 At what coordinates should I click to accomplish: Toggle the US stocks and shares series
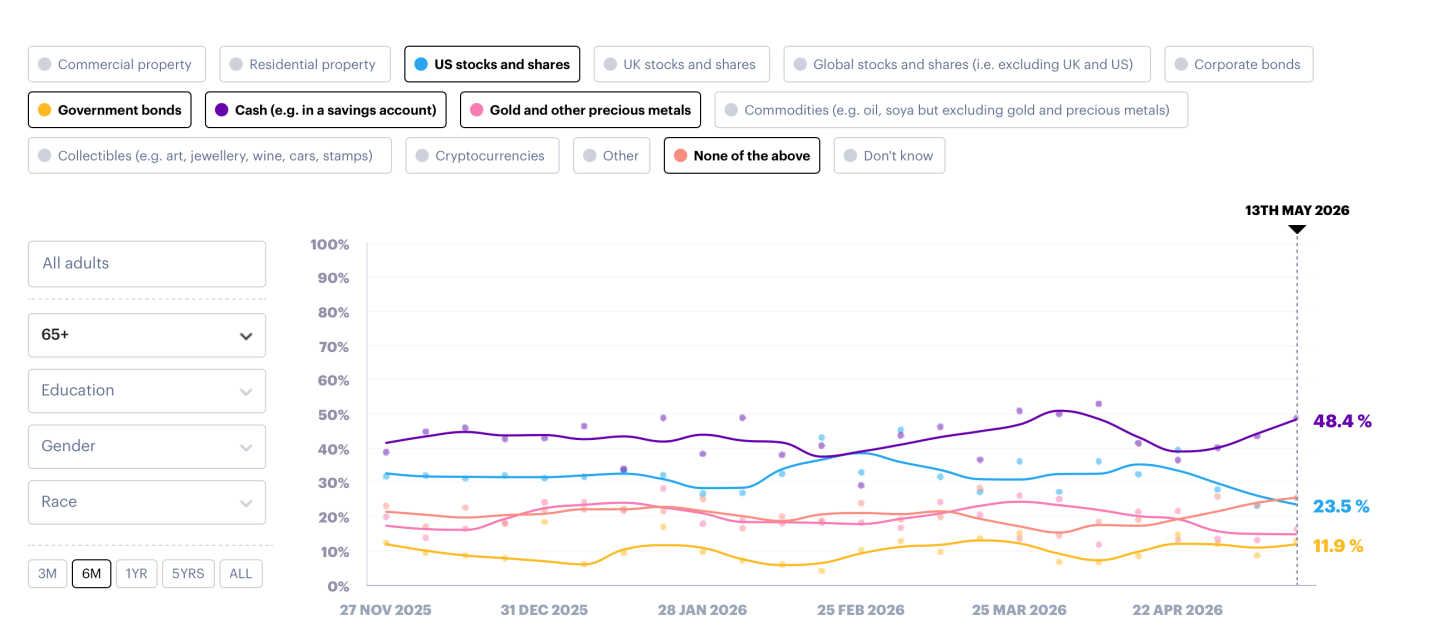(x=492, y=64)
